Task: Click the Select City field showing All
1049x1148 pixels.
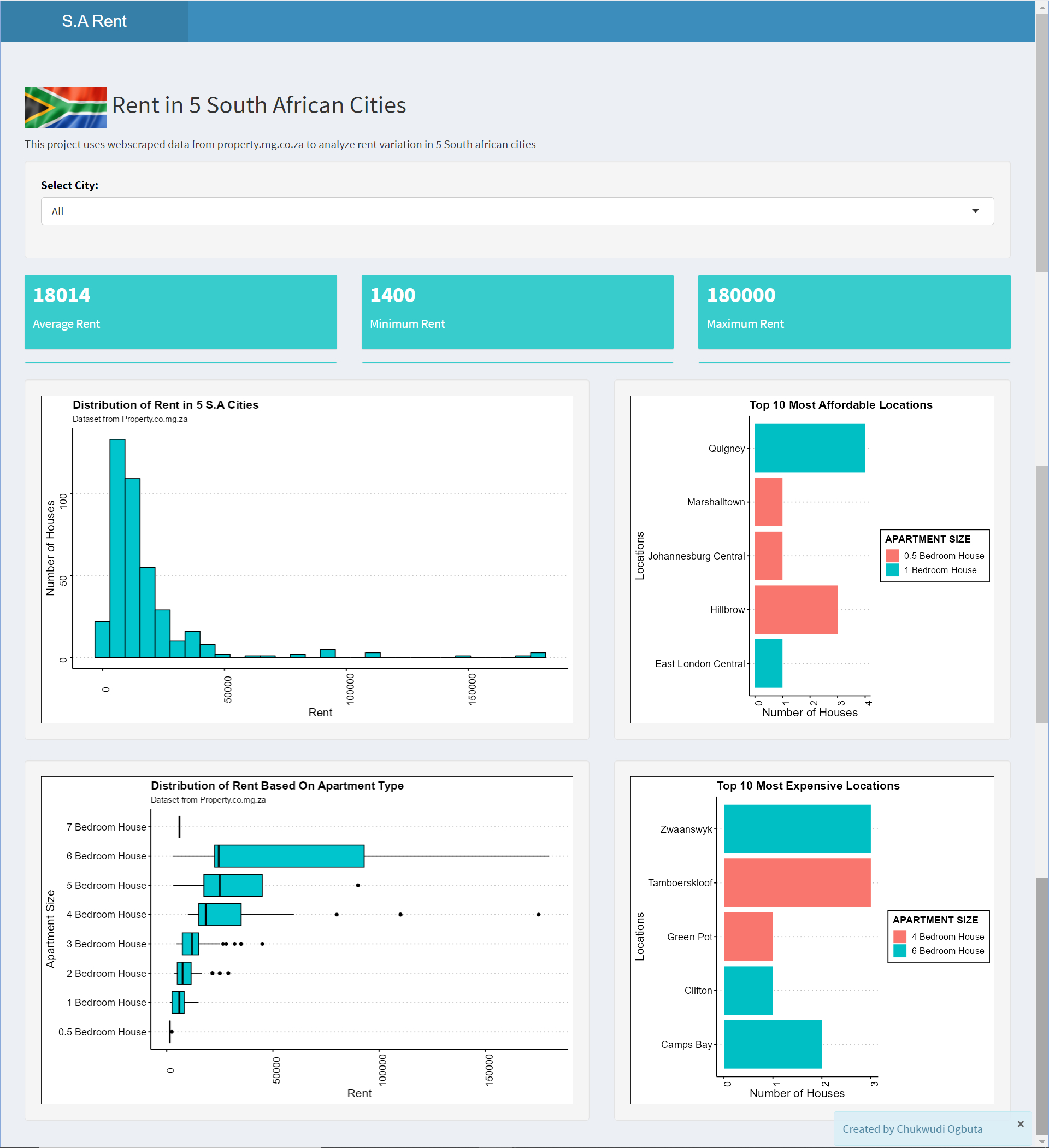Action: point(517,211)
